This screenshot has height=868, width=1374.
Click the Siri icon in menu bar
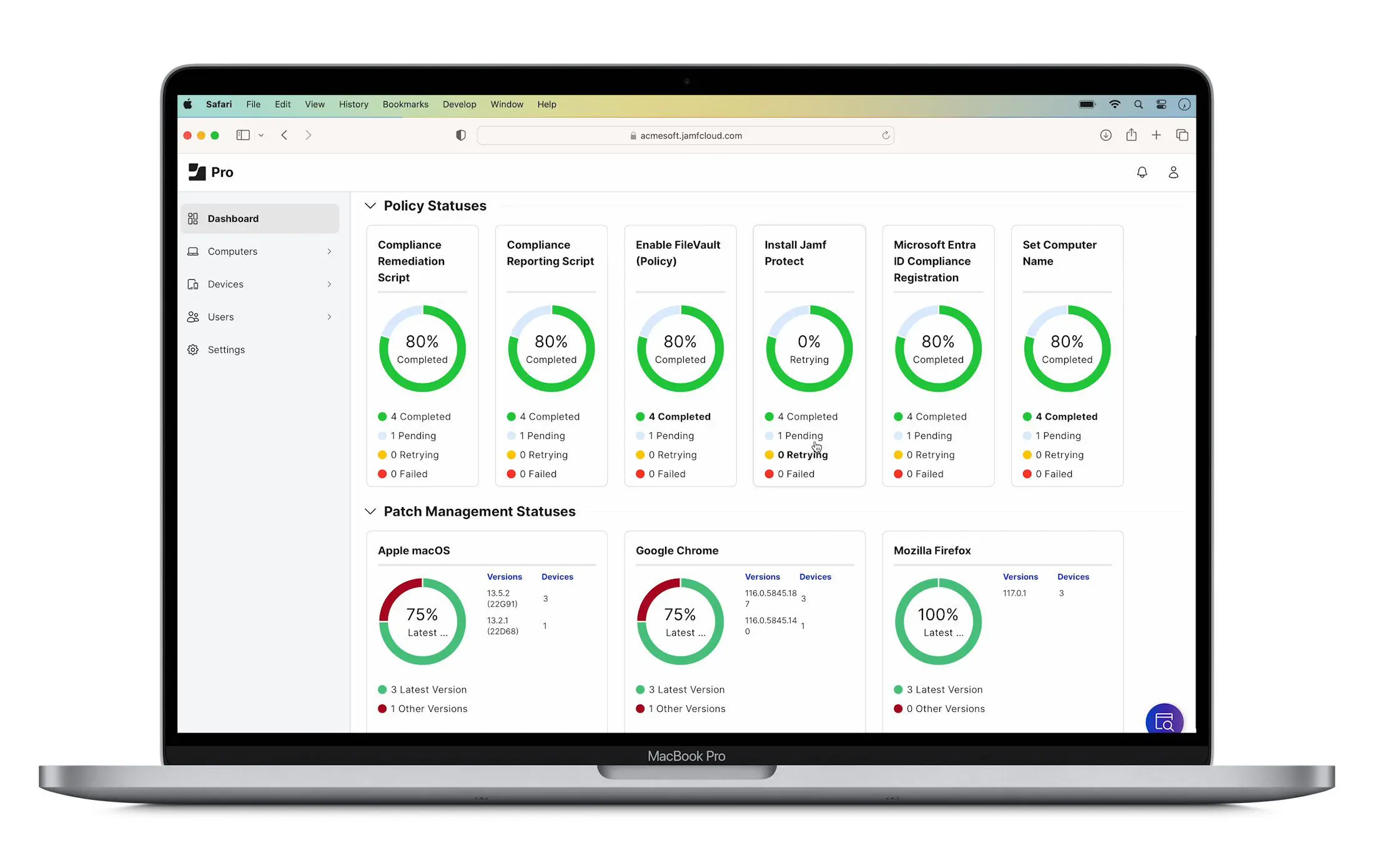click(1184, 104)
